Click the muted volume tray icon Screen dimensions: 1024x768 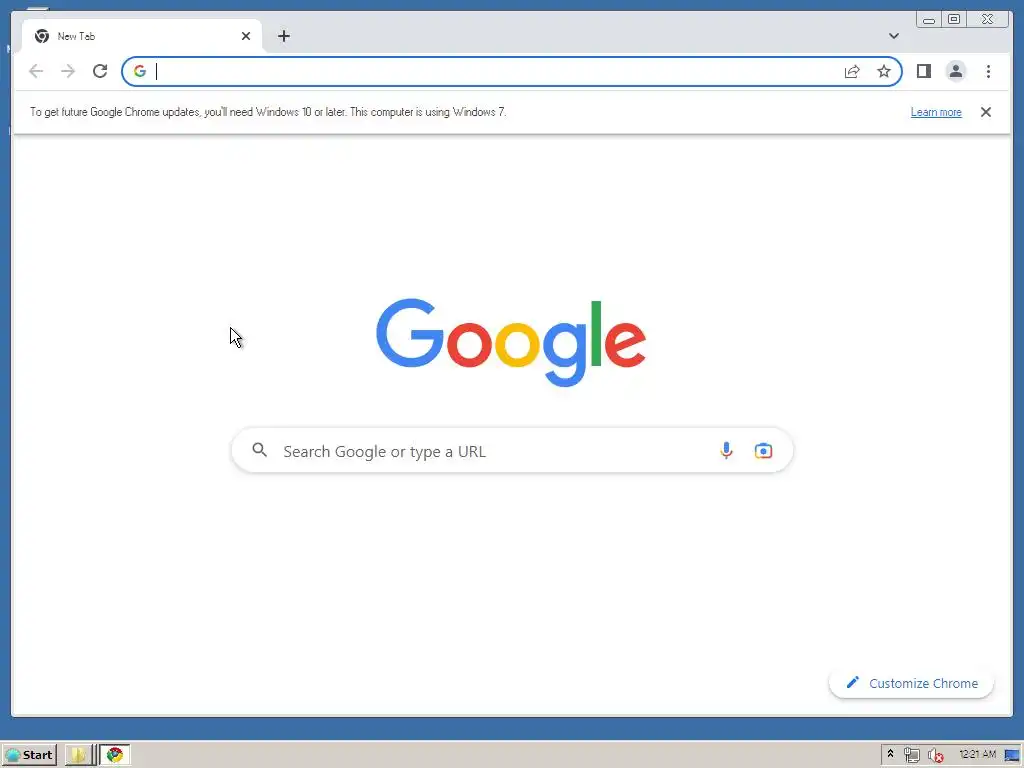pos(935,755)
